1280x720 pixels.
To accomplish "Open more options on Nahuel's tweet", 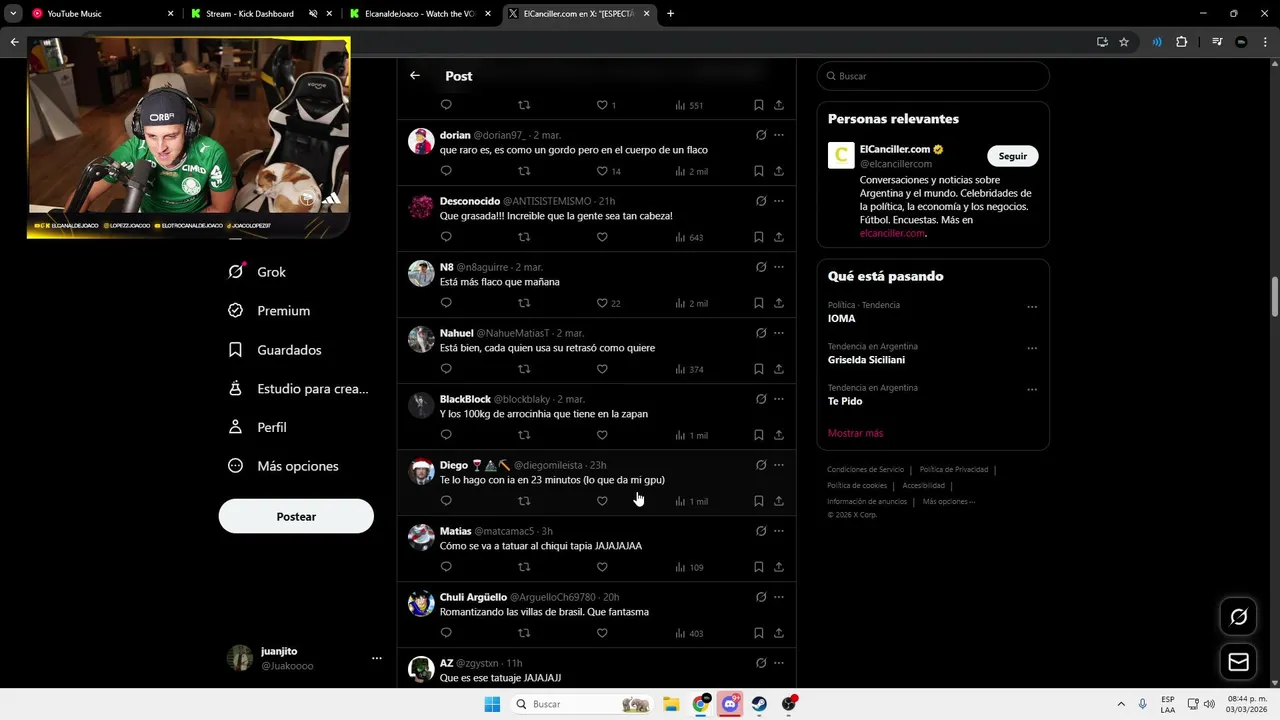I will (x=779, y=333).
